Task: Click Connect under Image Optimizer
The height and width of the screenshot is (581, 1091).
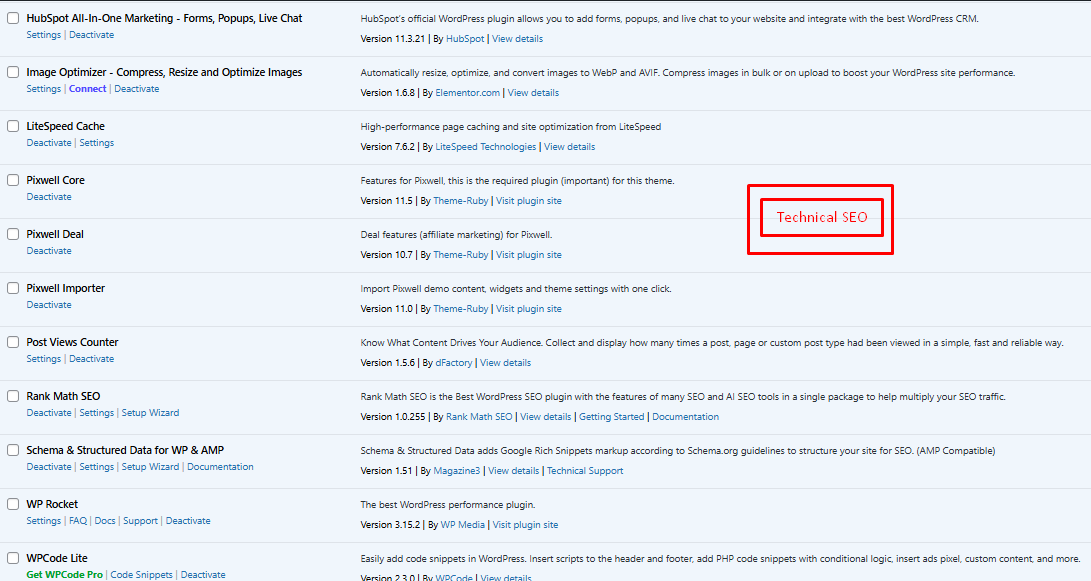Action: click(x=87, y=89)
